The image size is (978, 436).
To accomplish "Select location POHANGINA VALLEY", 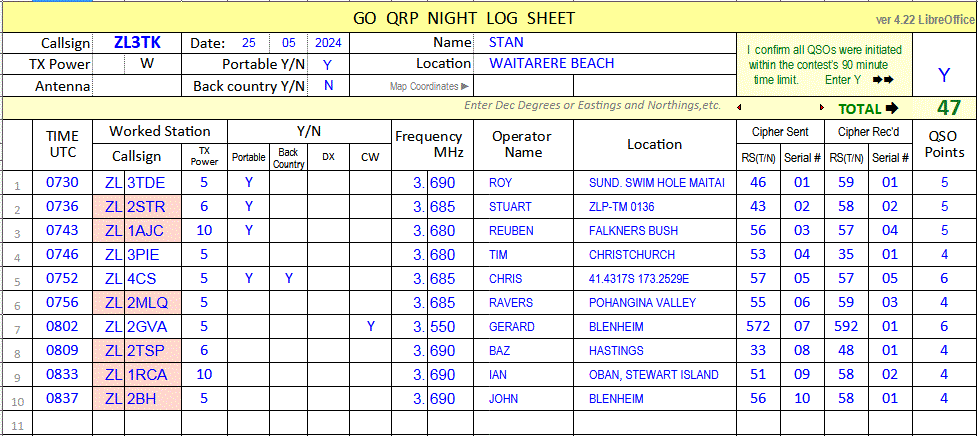I will coord(642,303).
